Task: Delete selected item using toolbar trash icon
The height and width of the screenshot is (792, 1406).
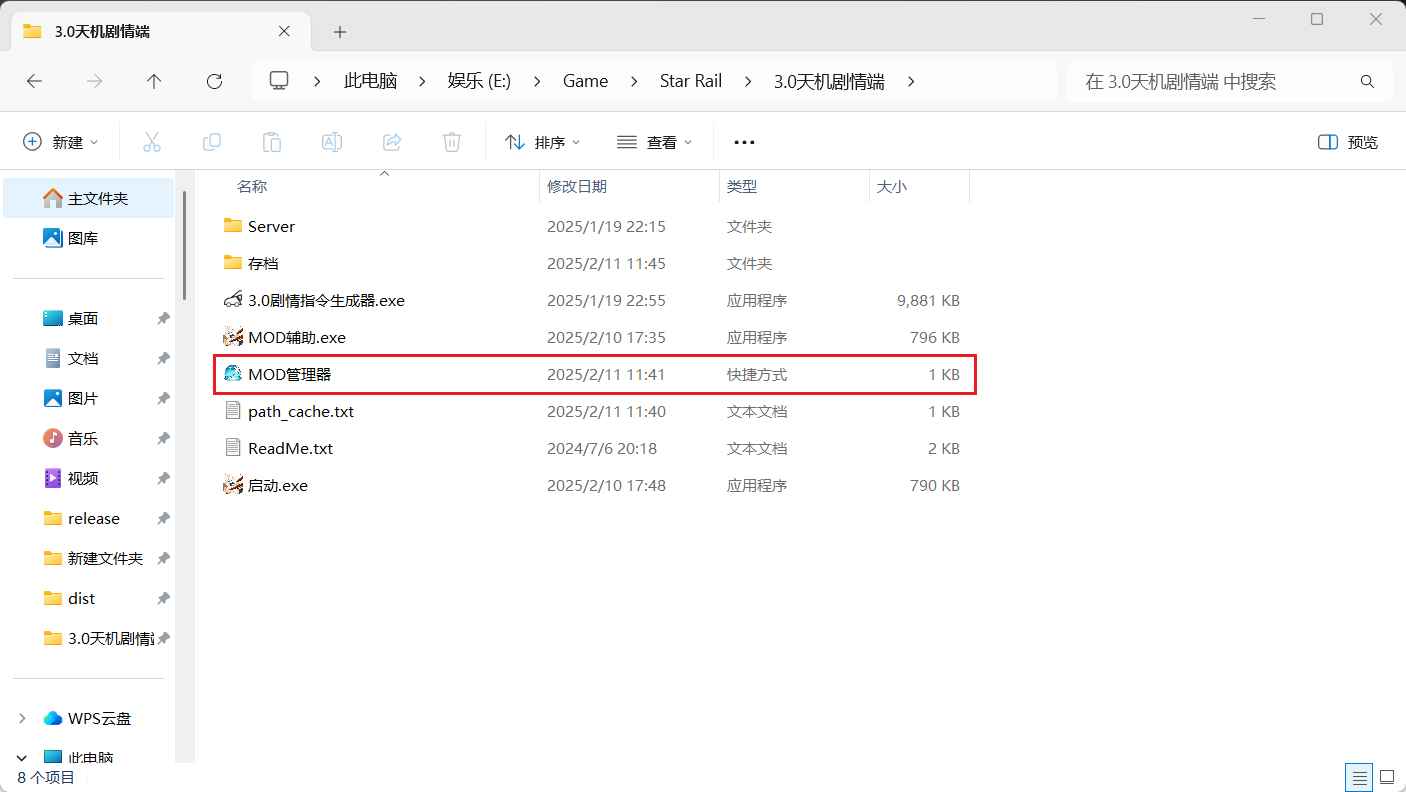Action: click(x=452, y=141)
